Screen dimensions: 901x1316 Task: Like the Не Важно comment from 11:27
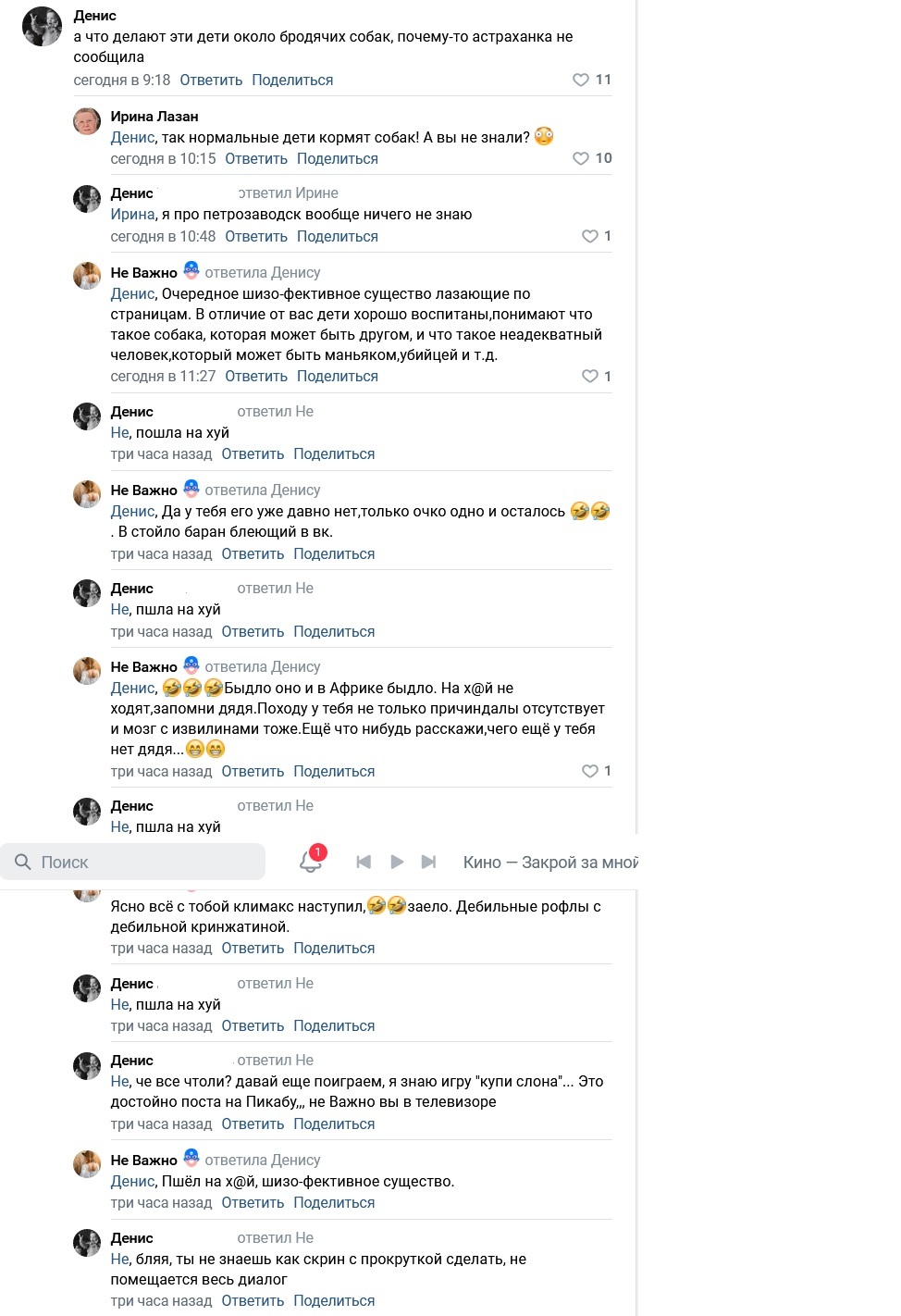point(589,376)
